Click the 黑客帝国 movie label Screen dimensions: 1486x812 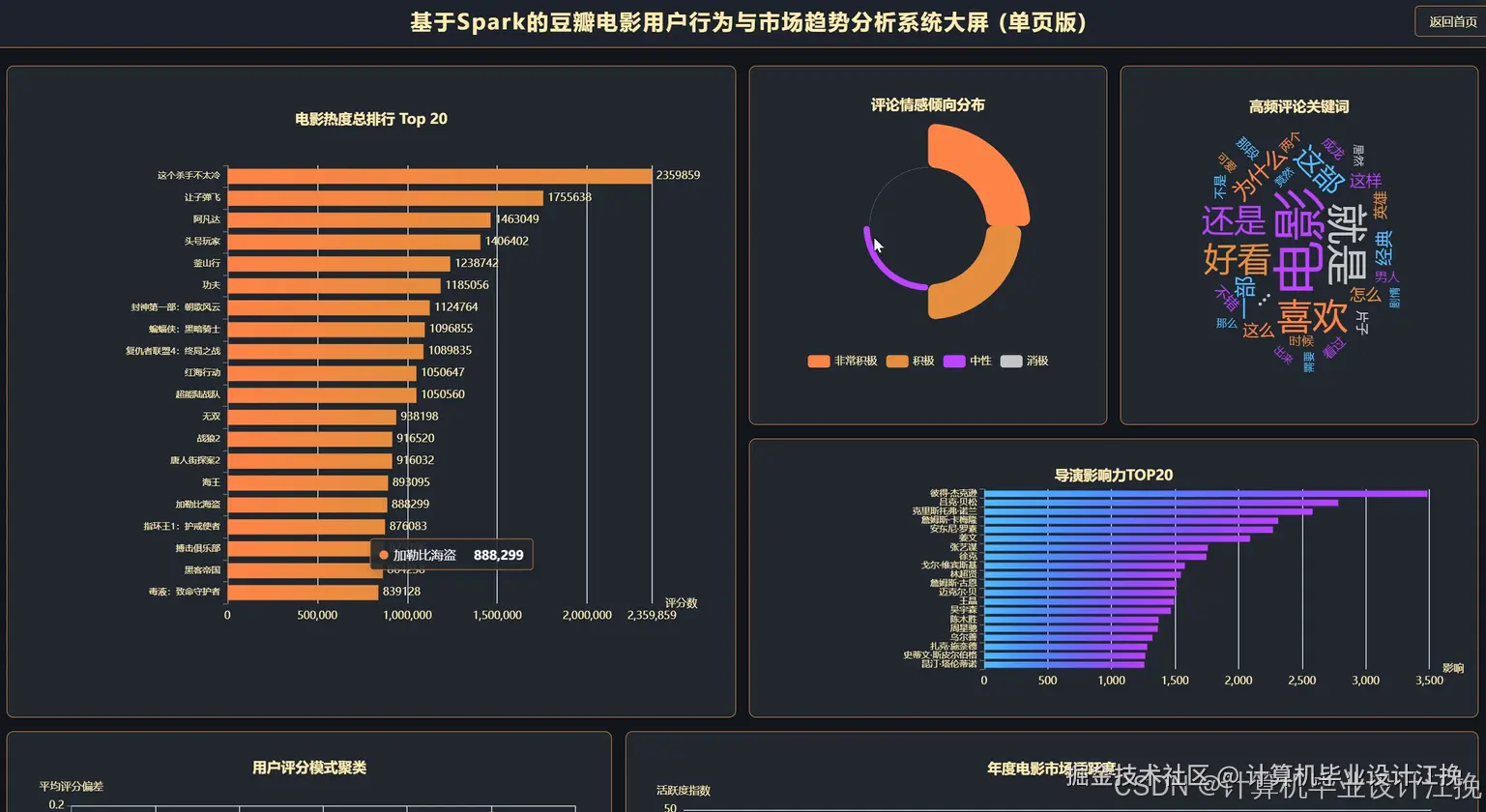click(202, 570)
